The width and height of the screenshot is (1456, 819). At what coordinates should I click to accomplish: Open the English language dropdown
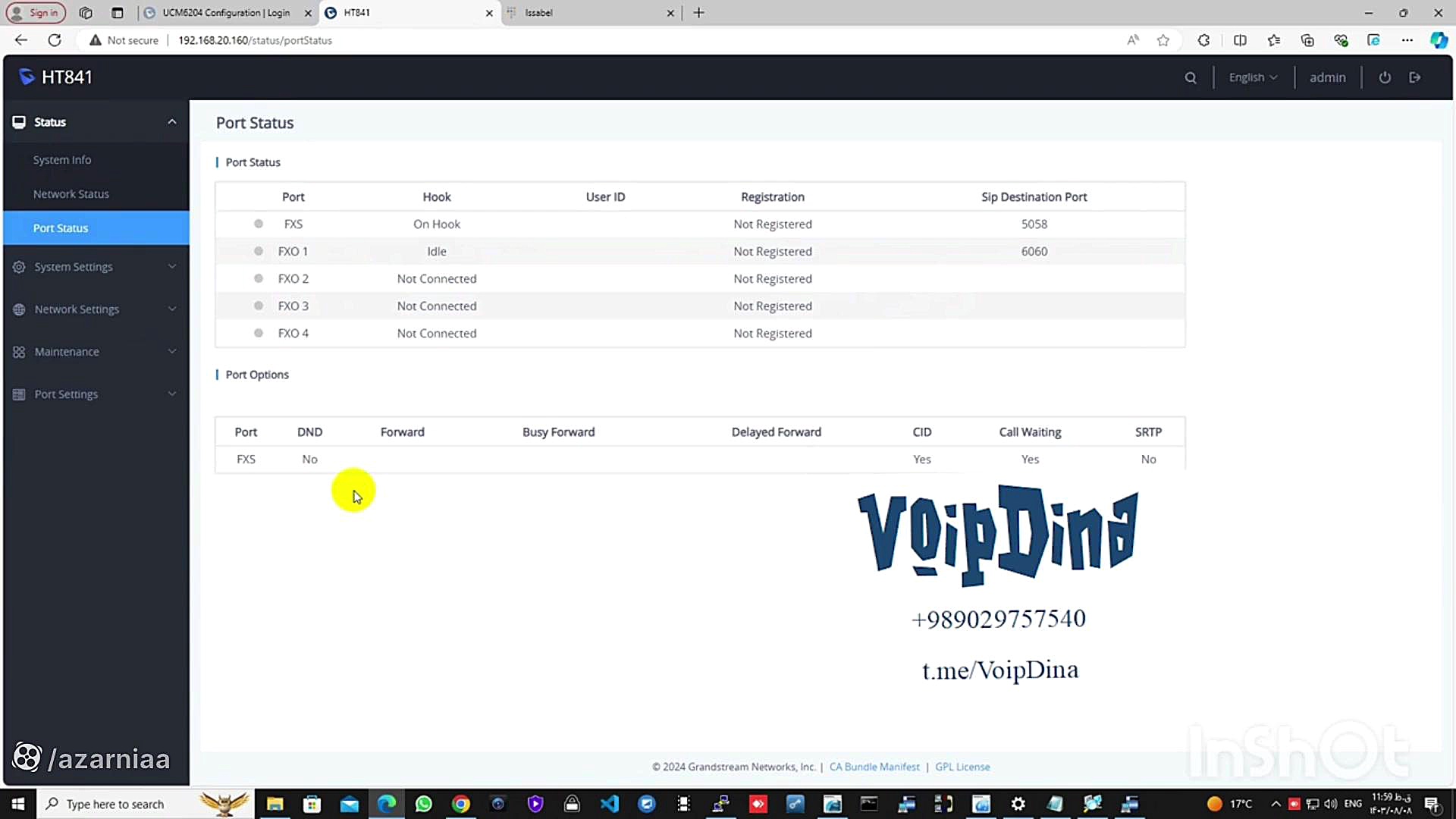[x=1253, y=77]
